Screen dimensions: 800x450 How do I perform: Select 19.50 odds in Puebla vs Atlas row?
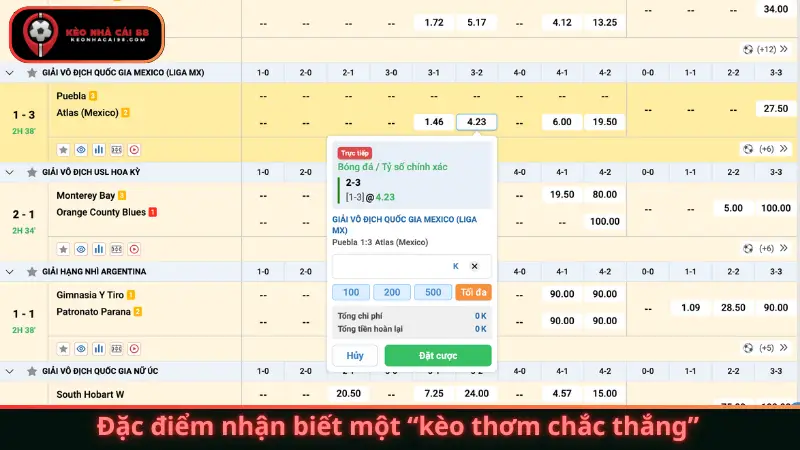[x=605, y=122]
